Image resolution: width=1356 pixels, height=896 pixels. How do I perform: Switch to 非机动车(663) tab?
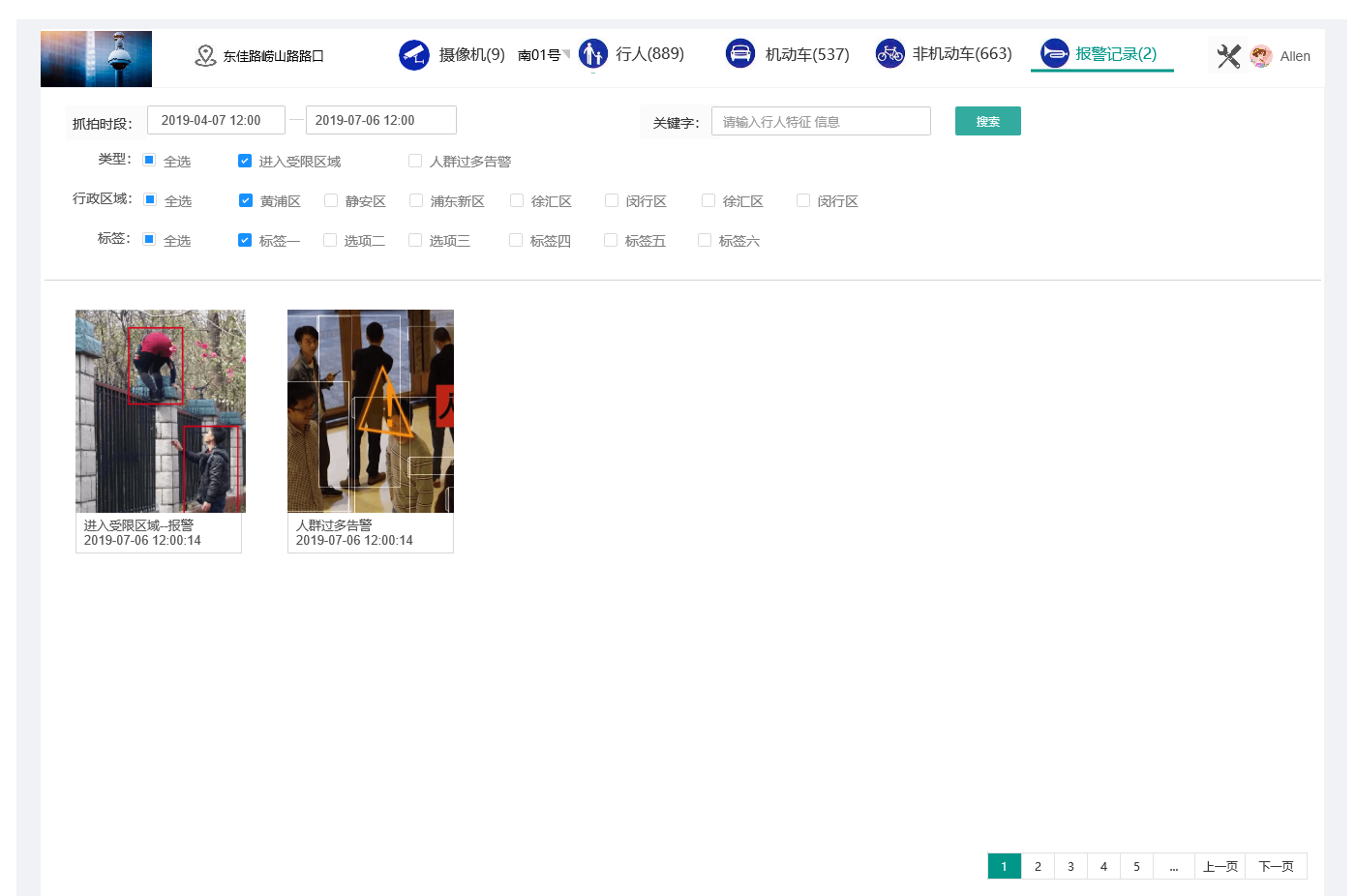coord(962,54)
